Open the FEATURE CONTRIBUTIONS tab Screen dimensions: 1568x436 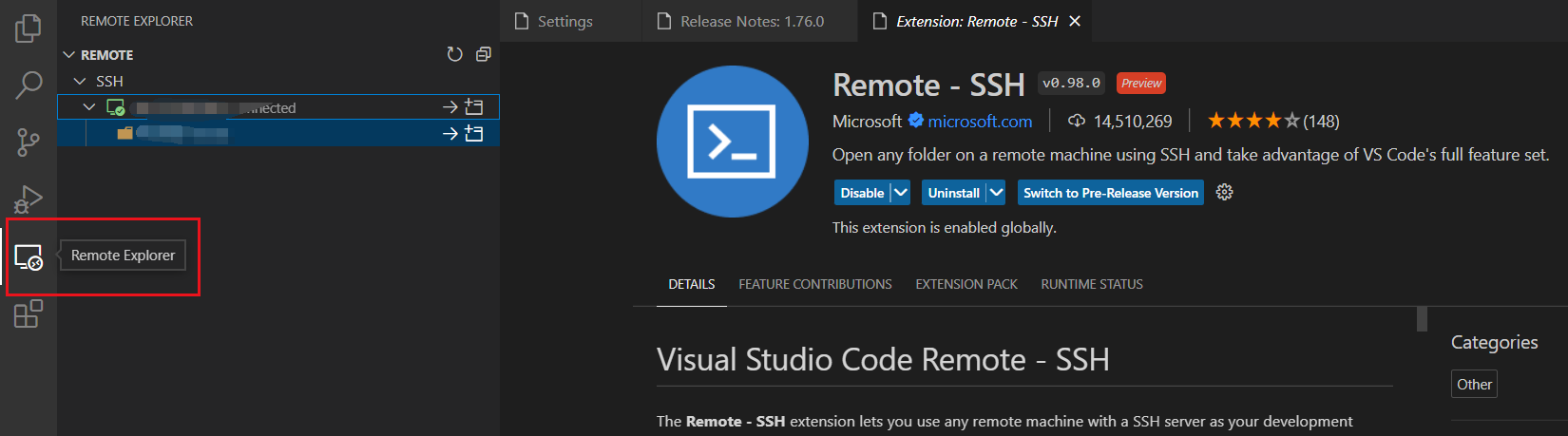click(x=815, y=284)
